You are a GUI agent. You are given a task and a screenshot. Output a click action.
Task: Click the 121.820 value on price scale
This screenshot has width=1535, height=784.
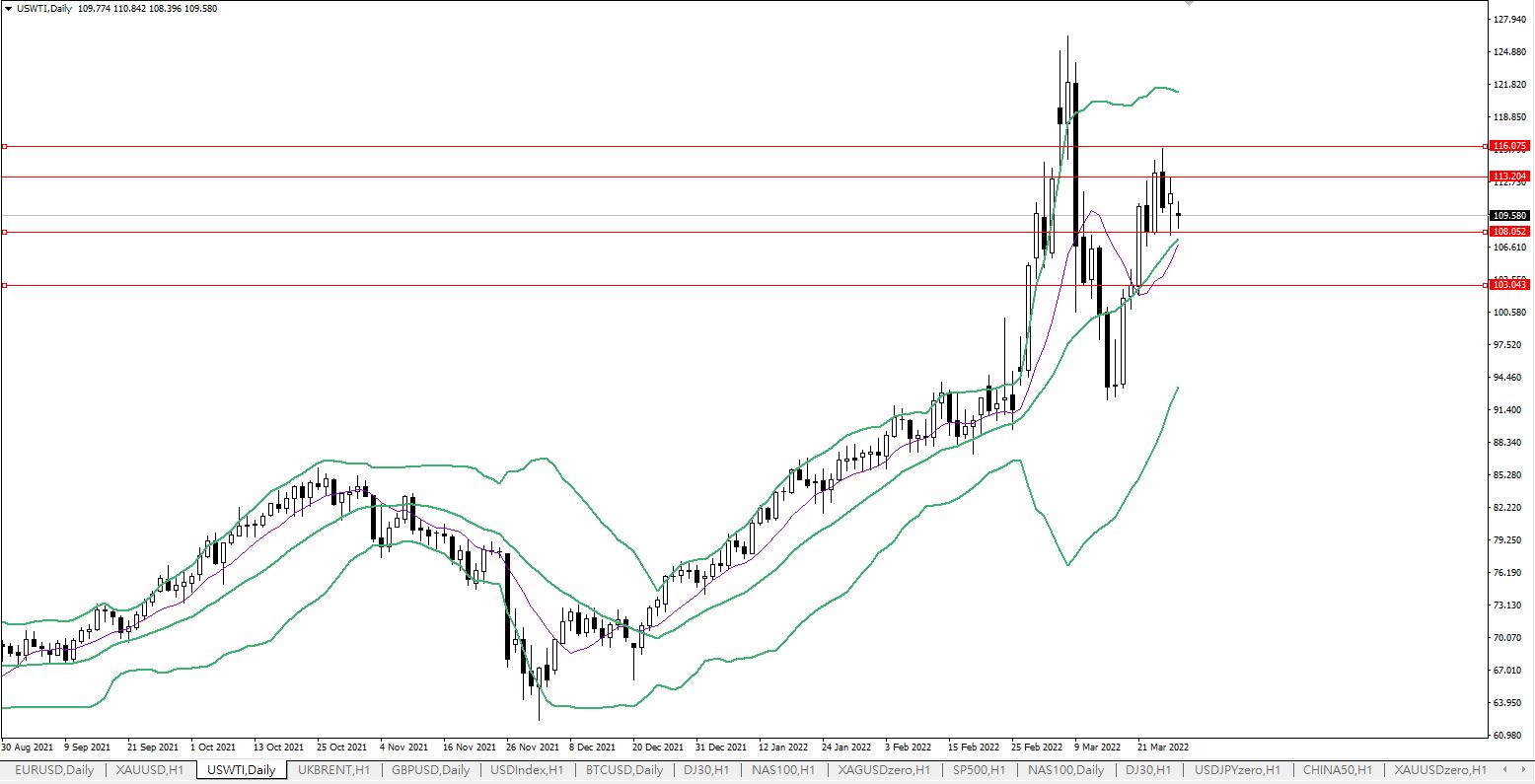[1510, 85]
